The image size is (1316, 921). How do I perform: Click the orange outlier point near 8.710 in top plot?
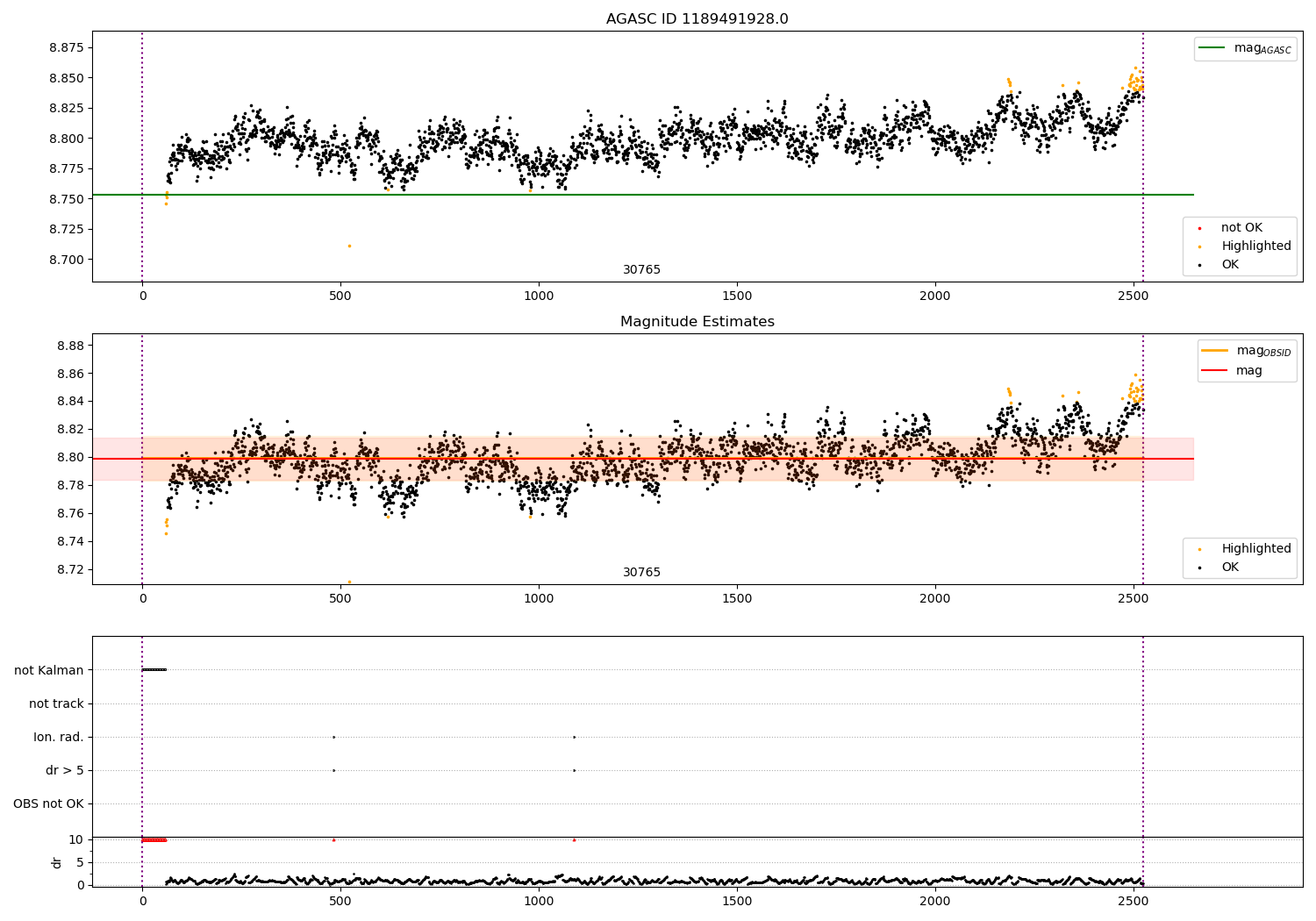point(349,246)
